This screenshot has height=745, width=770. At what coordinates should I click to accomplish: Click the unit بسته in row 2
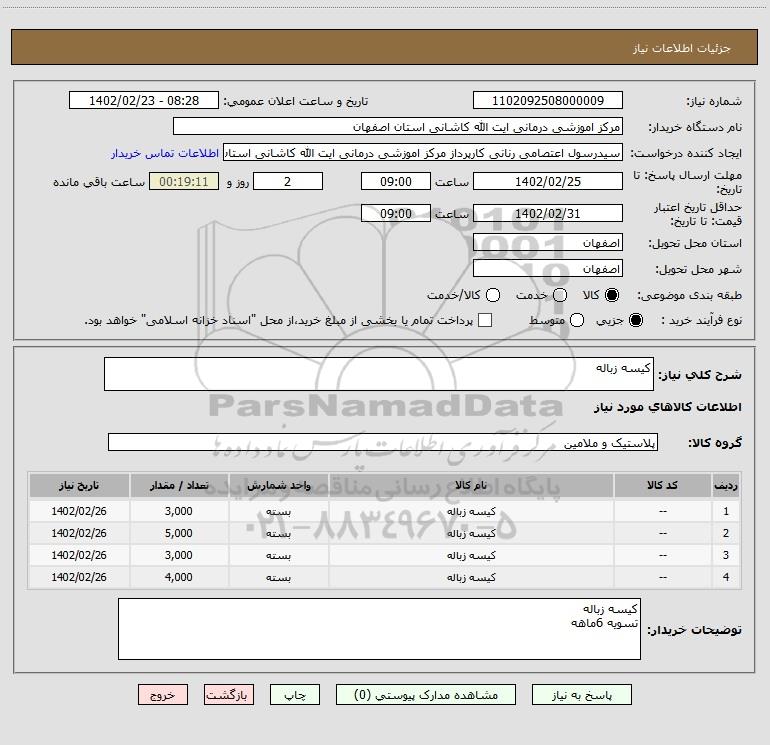coord(278,533)
